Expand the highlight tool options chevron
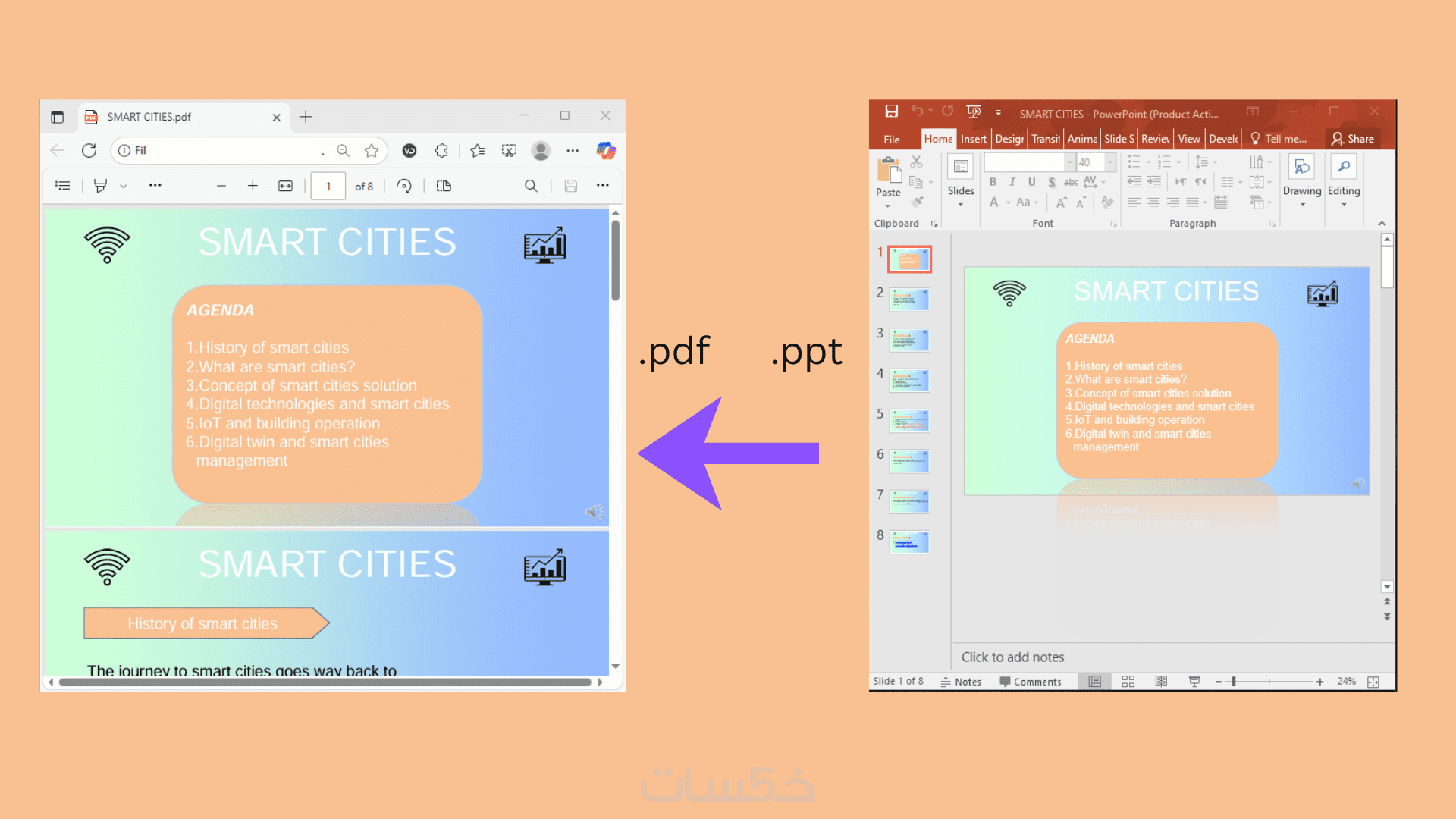Screen dimensions: 1456x819 (x=123, y=186)
